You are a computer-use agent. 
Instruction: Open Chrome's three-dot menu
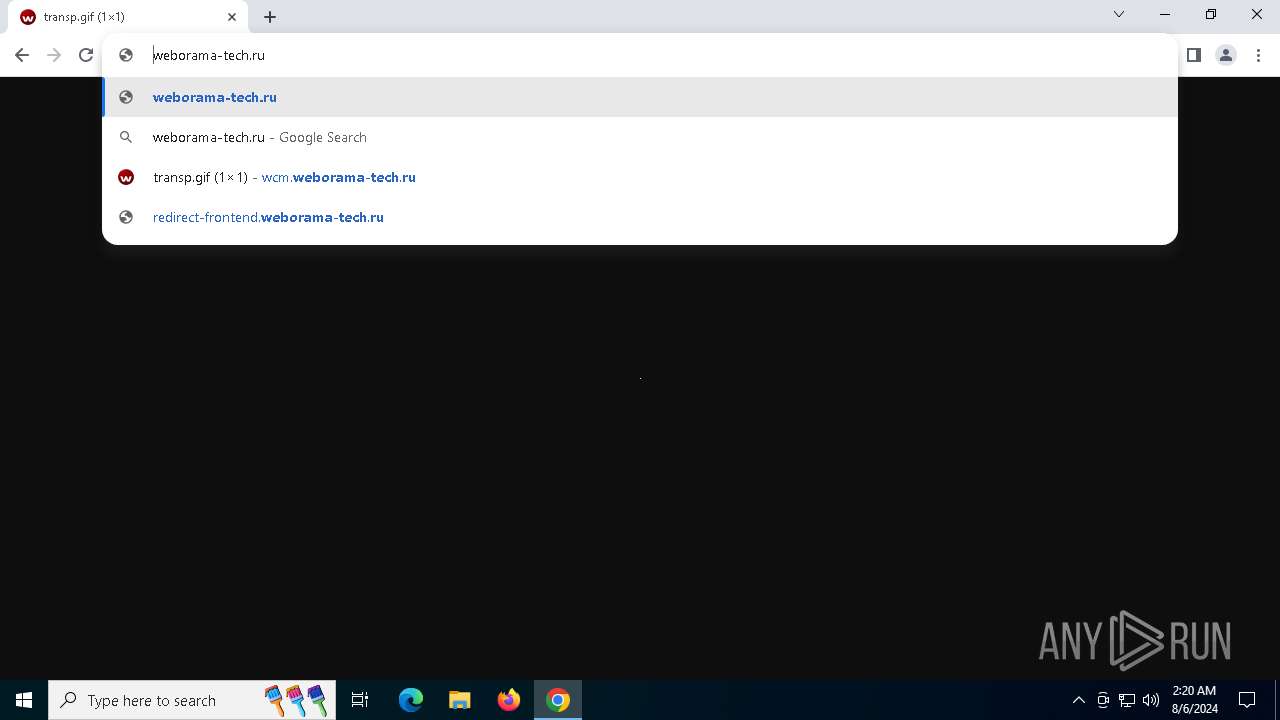click(x=1258, y=55)
